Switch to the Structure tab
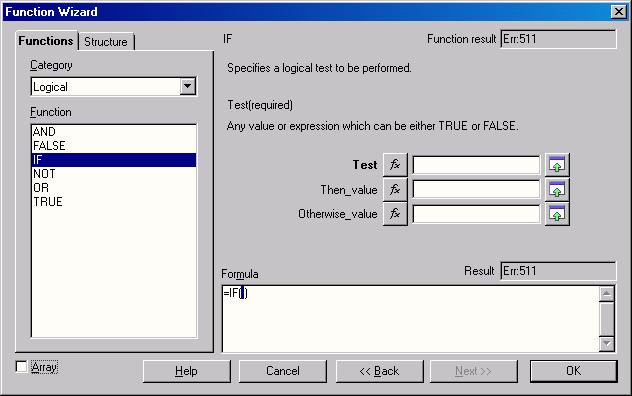Image resolution: width=632 pixels, height=396 pixels. pyautogui.click(x=106, y=42)
